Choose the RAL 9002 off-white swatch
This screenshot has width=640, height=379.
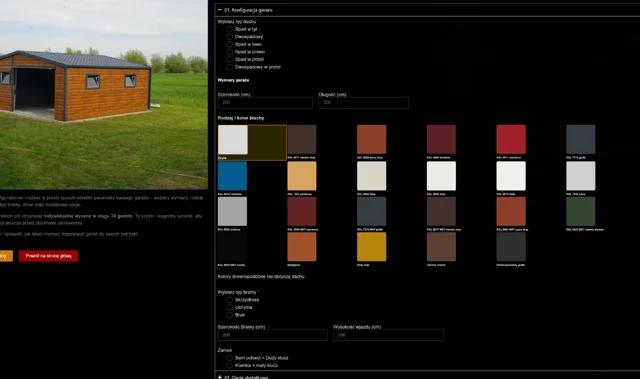coord(371,176)
